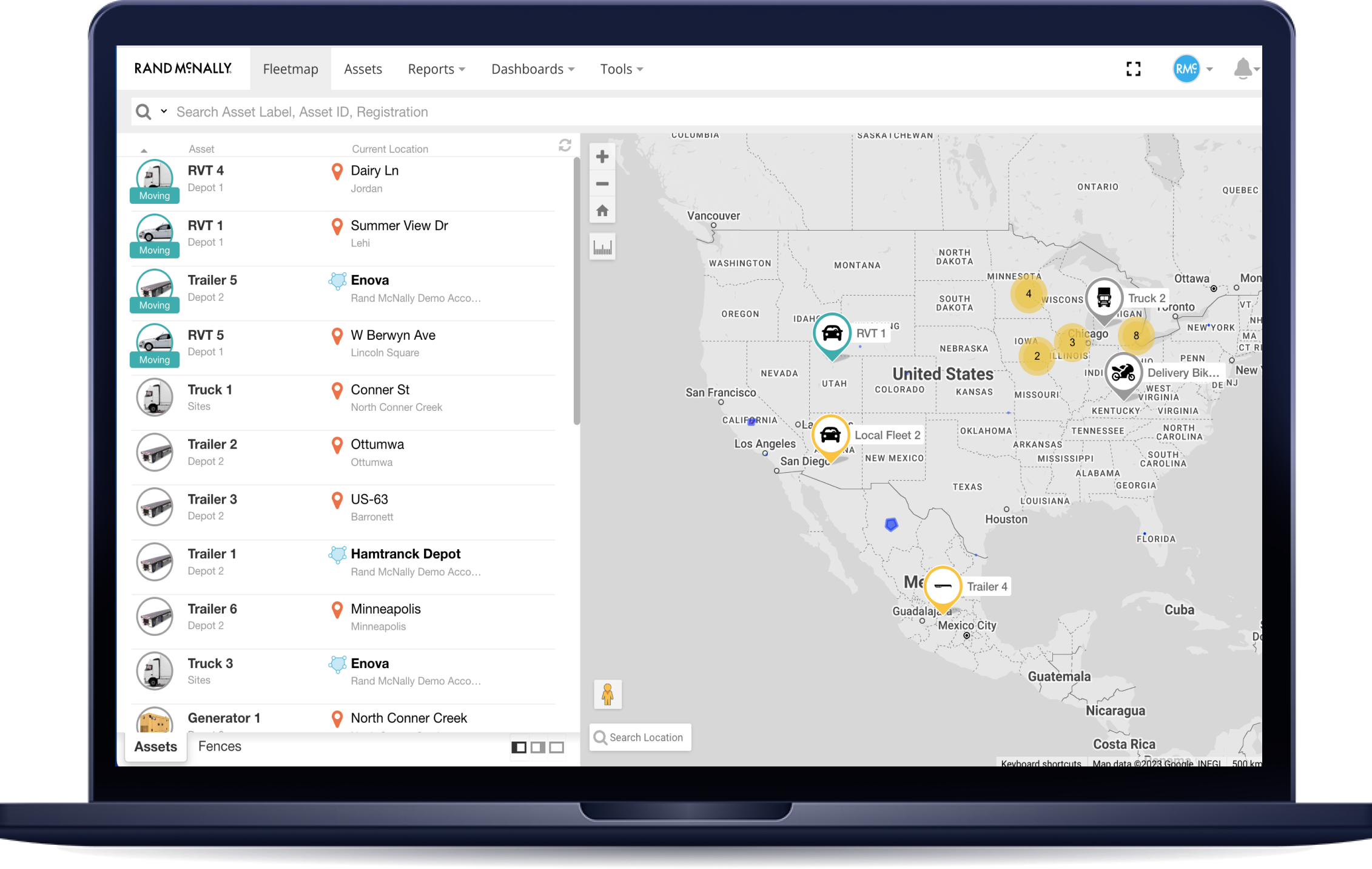Click the US-63 location text
Viewport: 1372px width, 869px height.
369,499
